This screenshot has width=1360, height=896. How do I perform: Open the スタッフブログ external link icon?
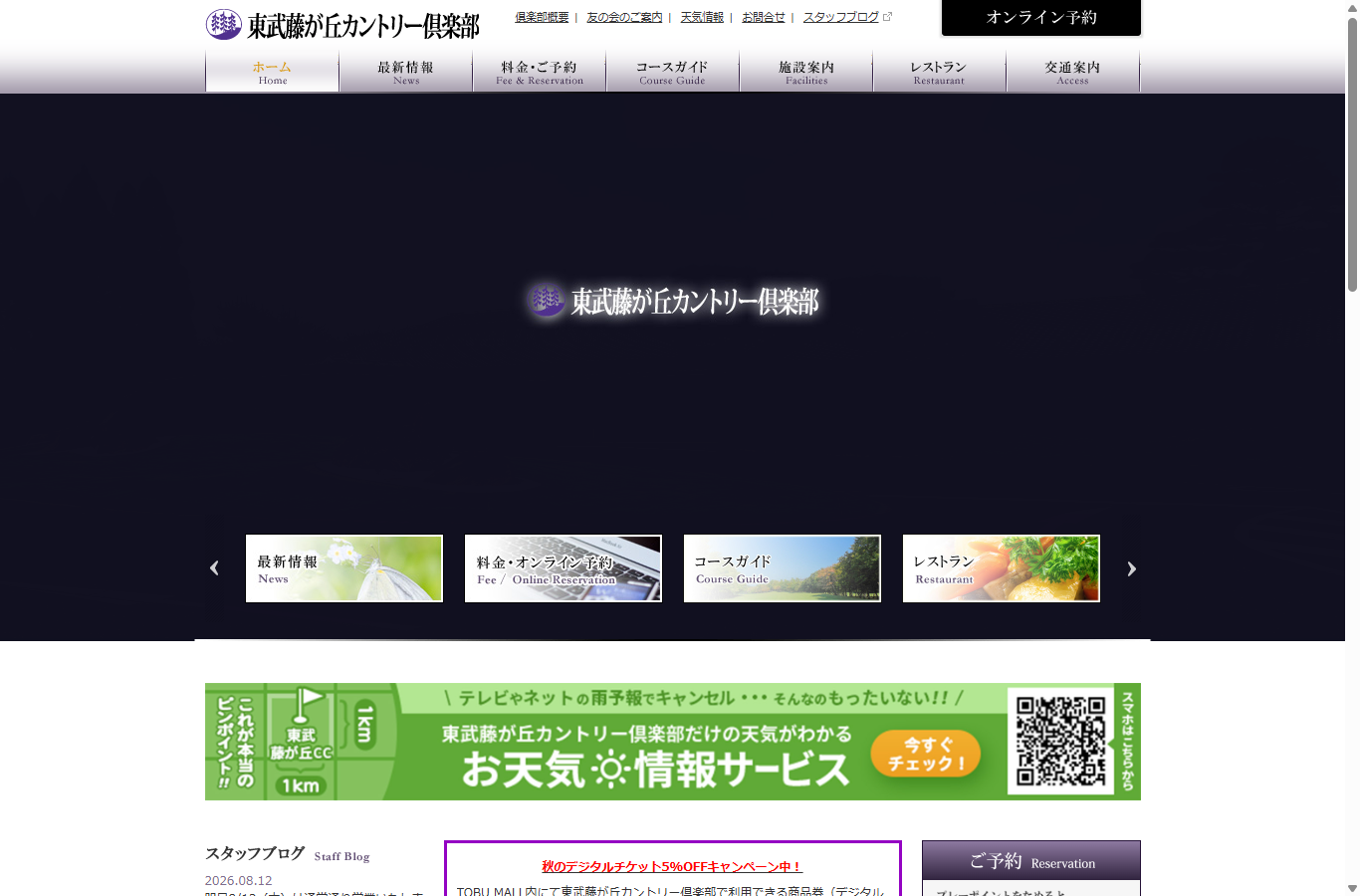click(x=888, y=17)
